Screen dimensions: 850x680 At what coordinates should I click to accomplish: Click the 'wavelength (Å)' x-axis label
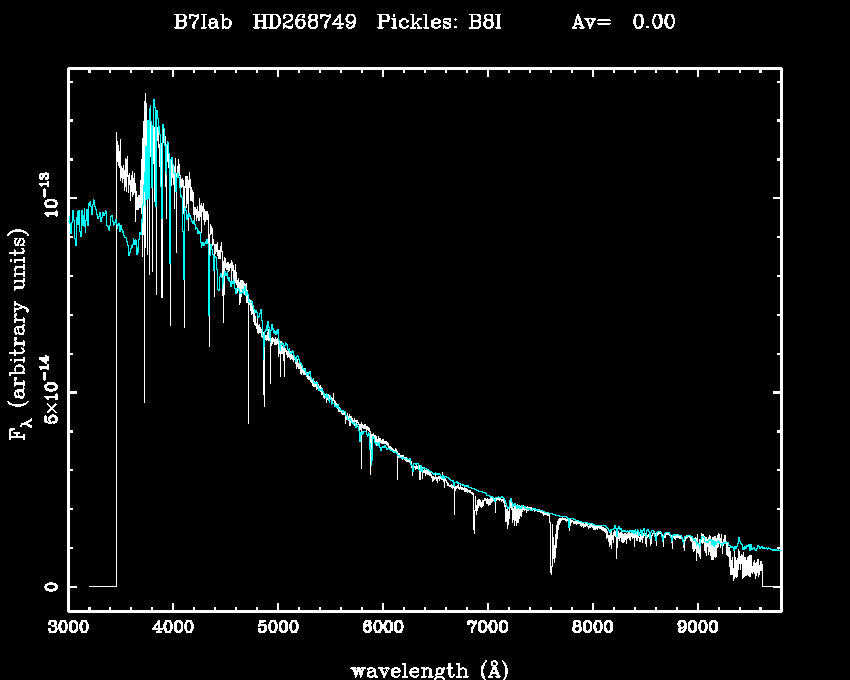coord(424,668)
